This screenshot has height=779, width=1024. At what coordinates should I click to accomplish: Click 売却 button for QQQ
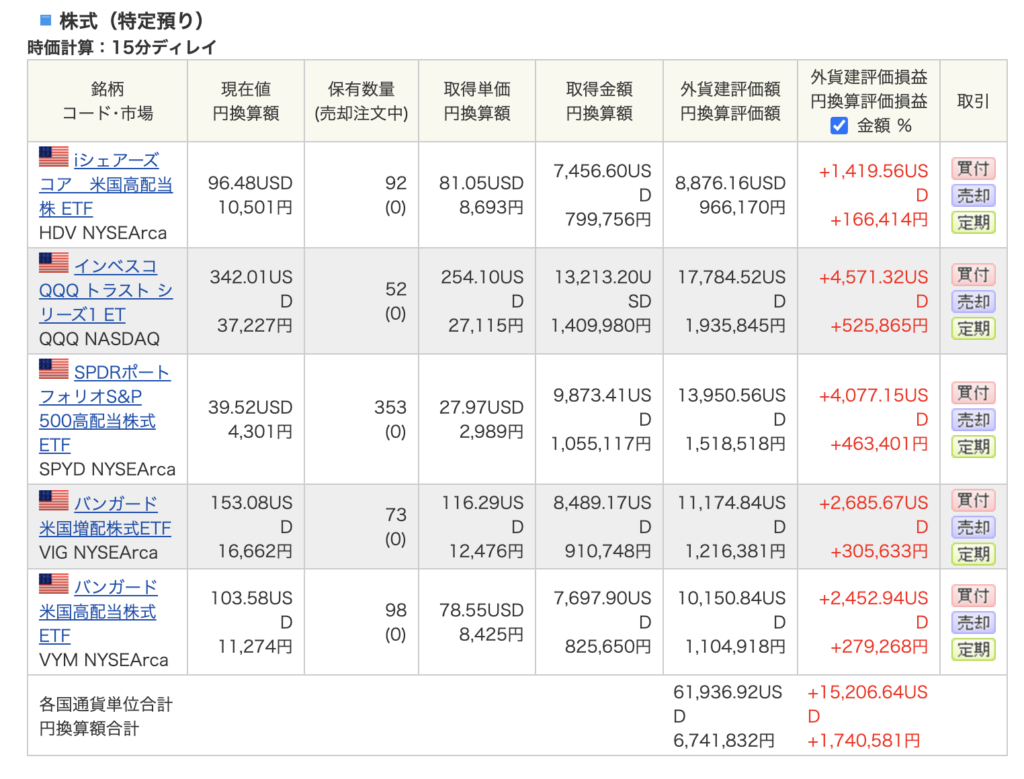(973, 302)
